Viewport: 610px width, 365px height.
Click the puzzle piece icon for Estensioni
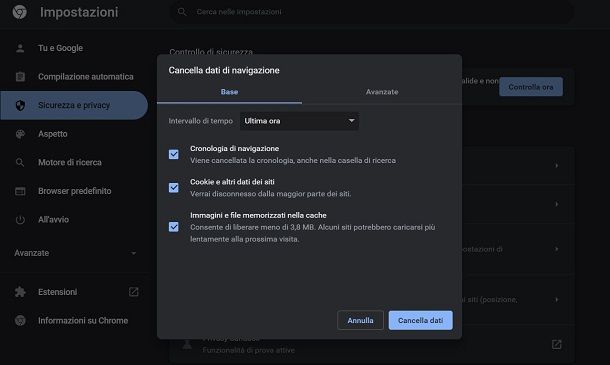[x=20, y=292]
